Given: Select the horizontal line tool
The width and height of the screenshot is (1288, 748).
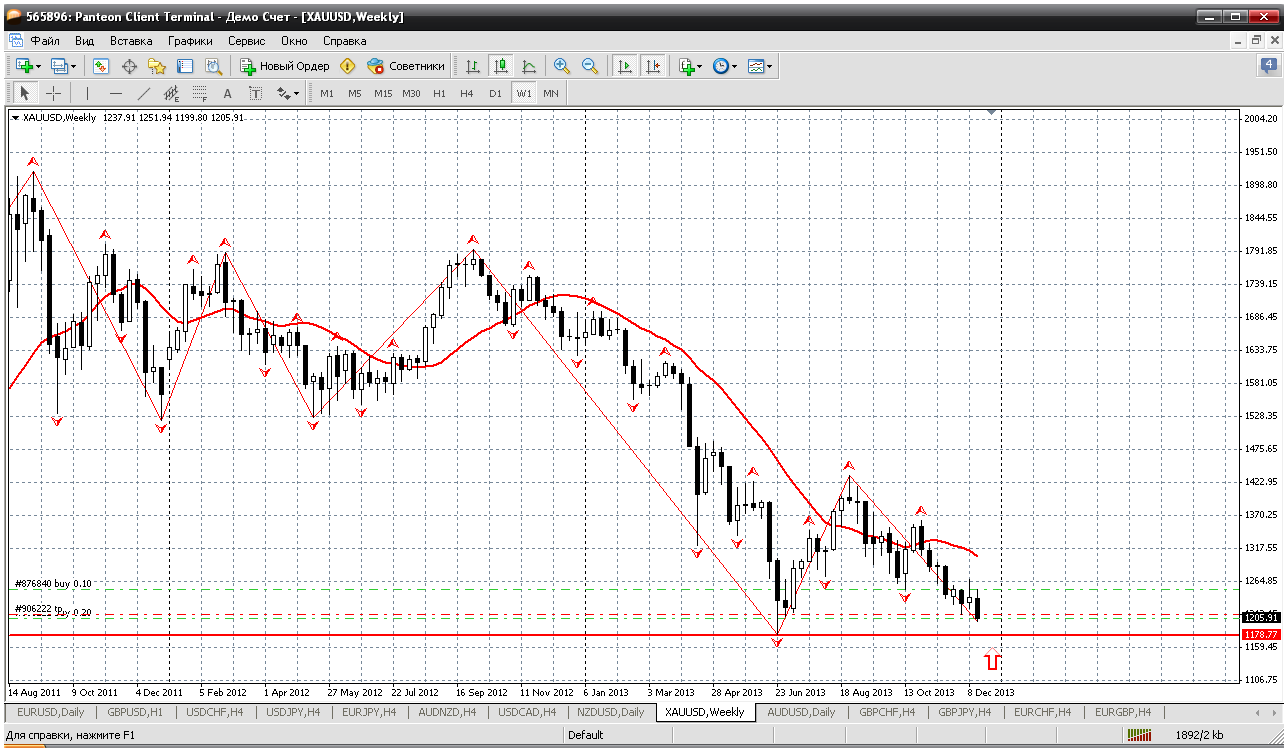Looking at the screenshot, I should [116, 93].
